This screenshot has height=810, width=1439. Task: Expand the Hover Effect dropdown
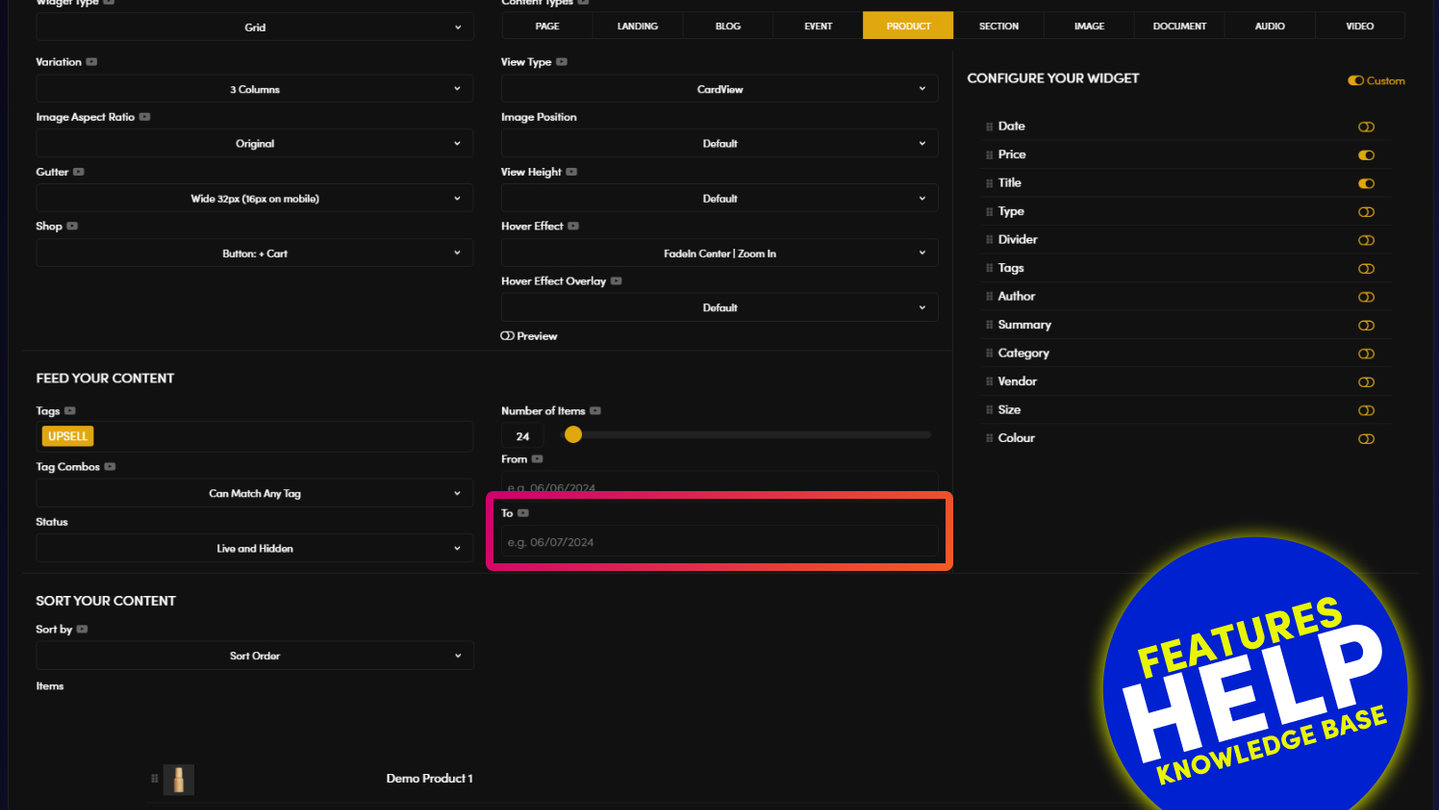(x=719, y=254)
